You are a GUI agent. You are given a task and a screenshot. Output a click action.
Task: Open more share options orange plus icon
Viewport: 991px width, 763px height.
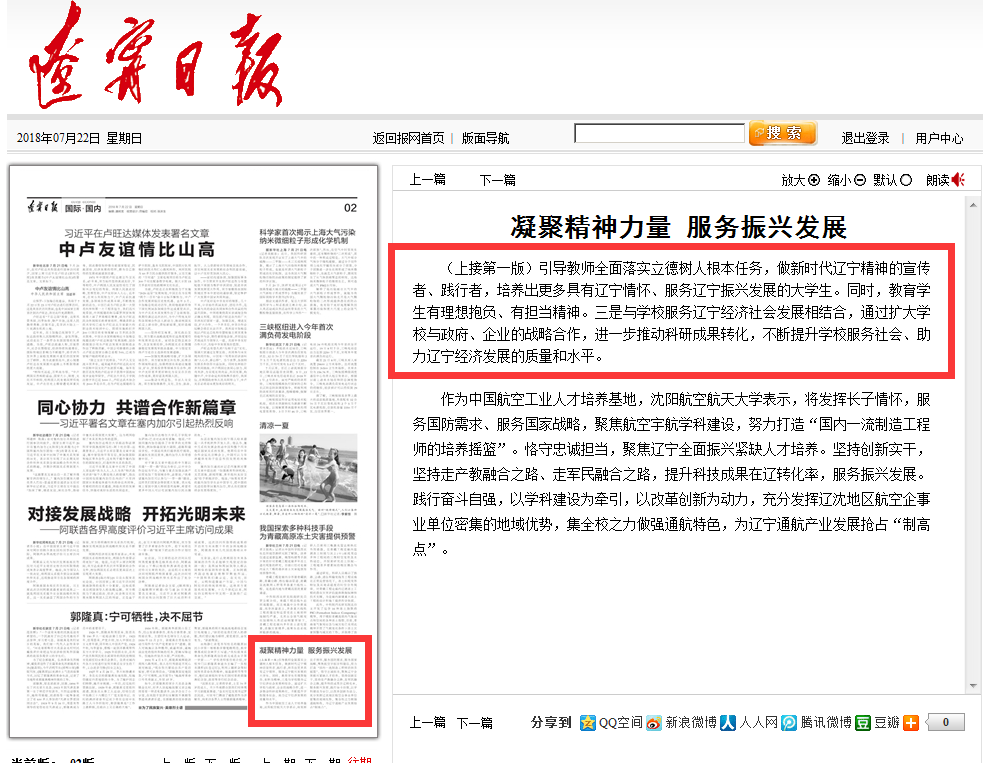[911, 722]
